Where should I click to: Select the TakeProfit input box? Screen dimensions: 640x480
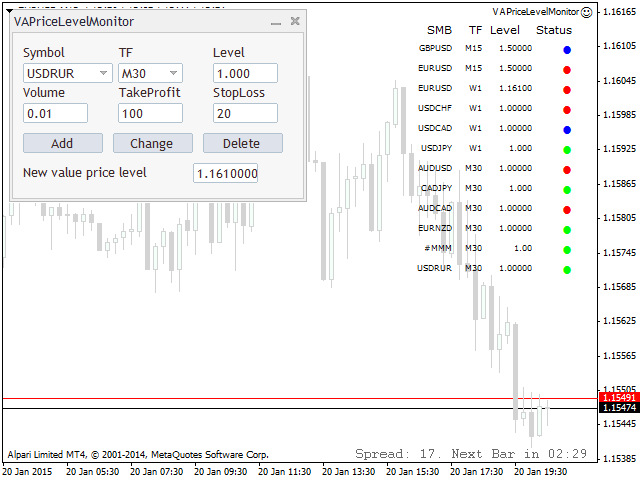click(x=150, y=113)
